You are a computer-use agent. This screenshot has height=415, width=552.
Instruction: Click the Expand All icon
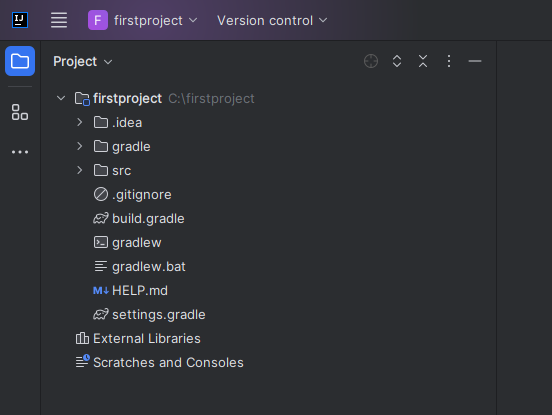tap(397, 61)
